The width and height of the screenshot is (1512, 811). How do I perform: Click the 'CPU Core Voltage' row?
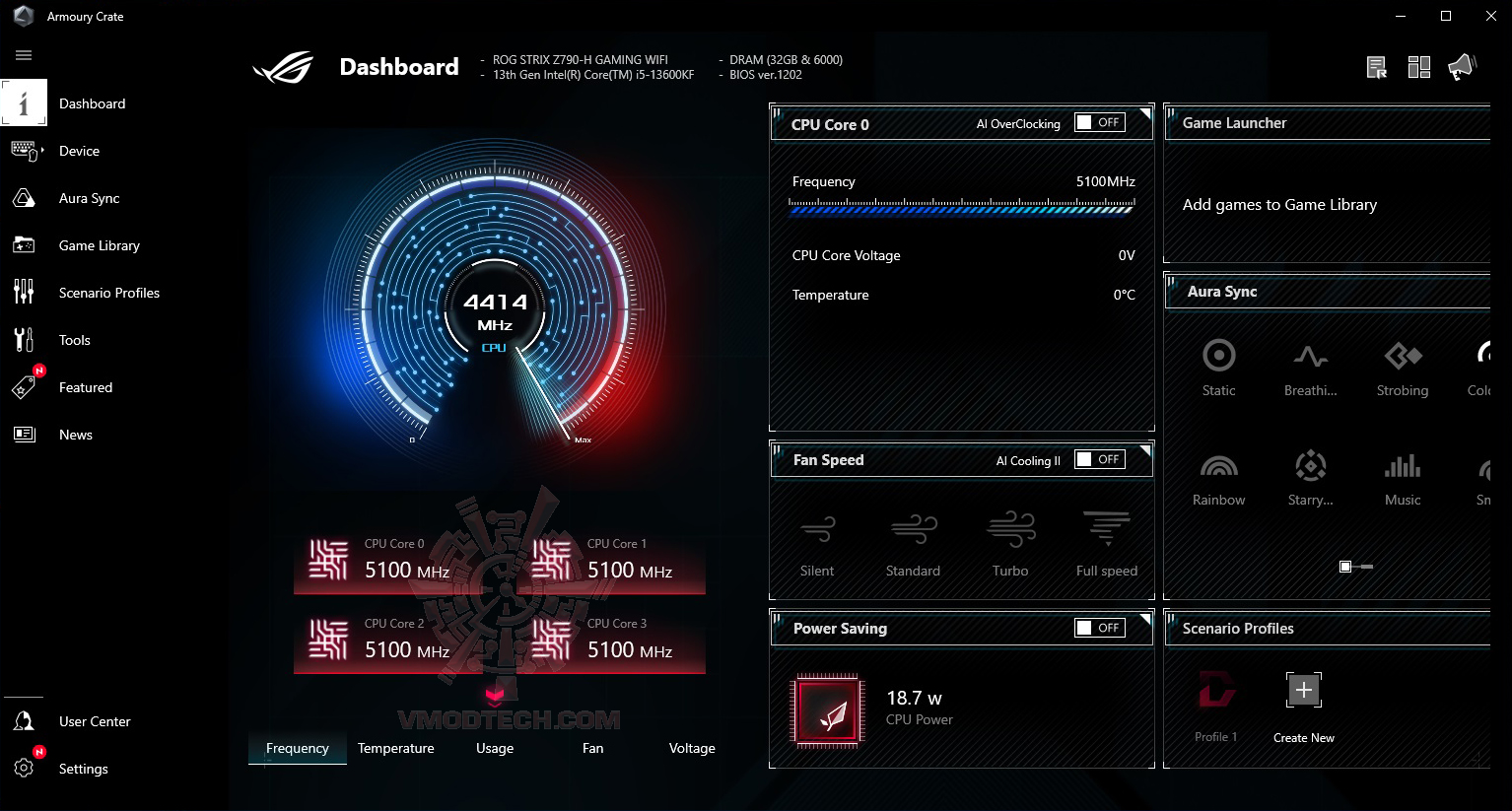[x=964, y=255]
